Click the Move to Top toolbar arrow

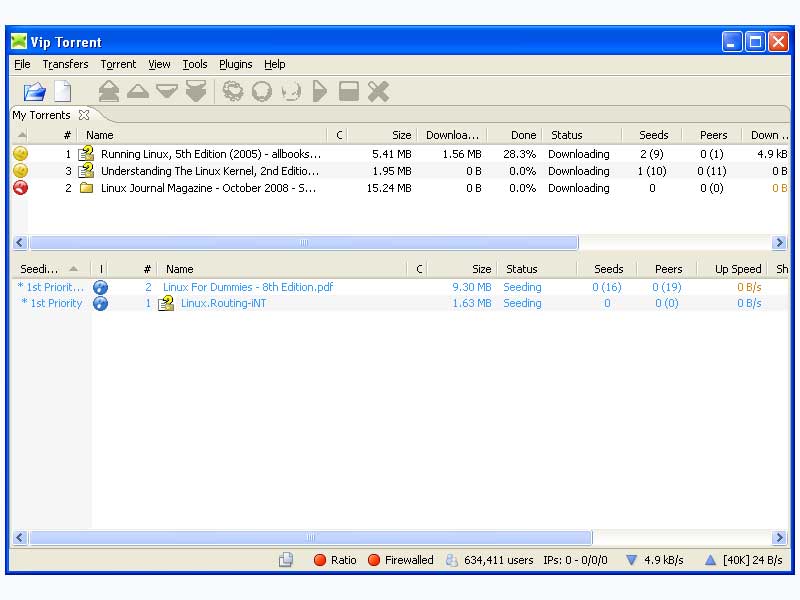pyautogui.click(x=109, y=92)
